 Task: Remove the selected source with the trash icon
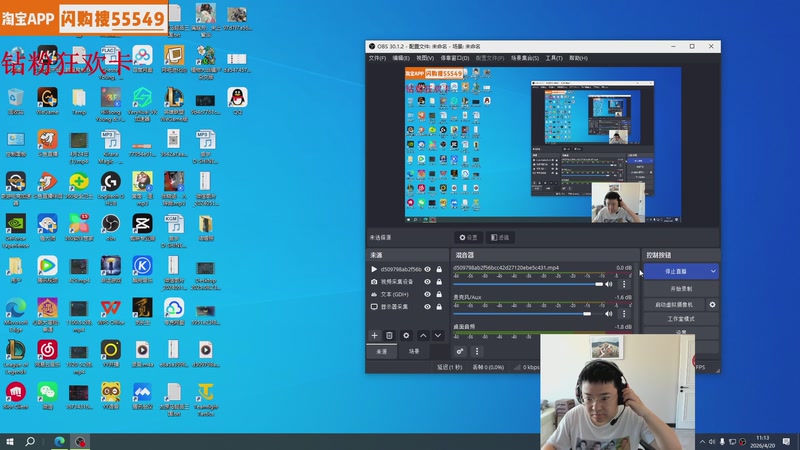389,335
